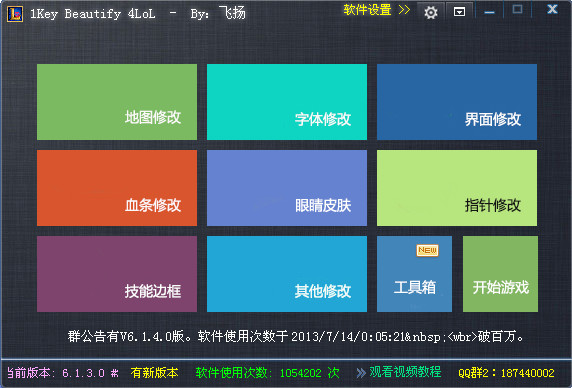Close the 1Key Beautify window

tap(552, 9)
